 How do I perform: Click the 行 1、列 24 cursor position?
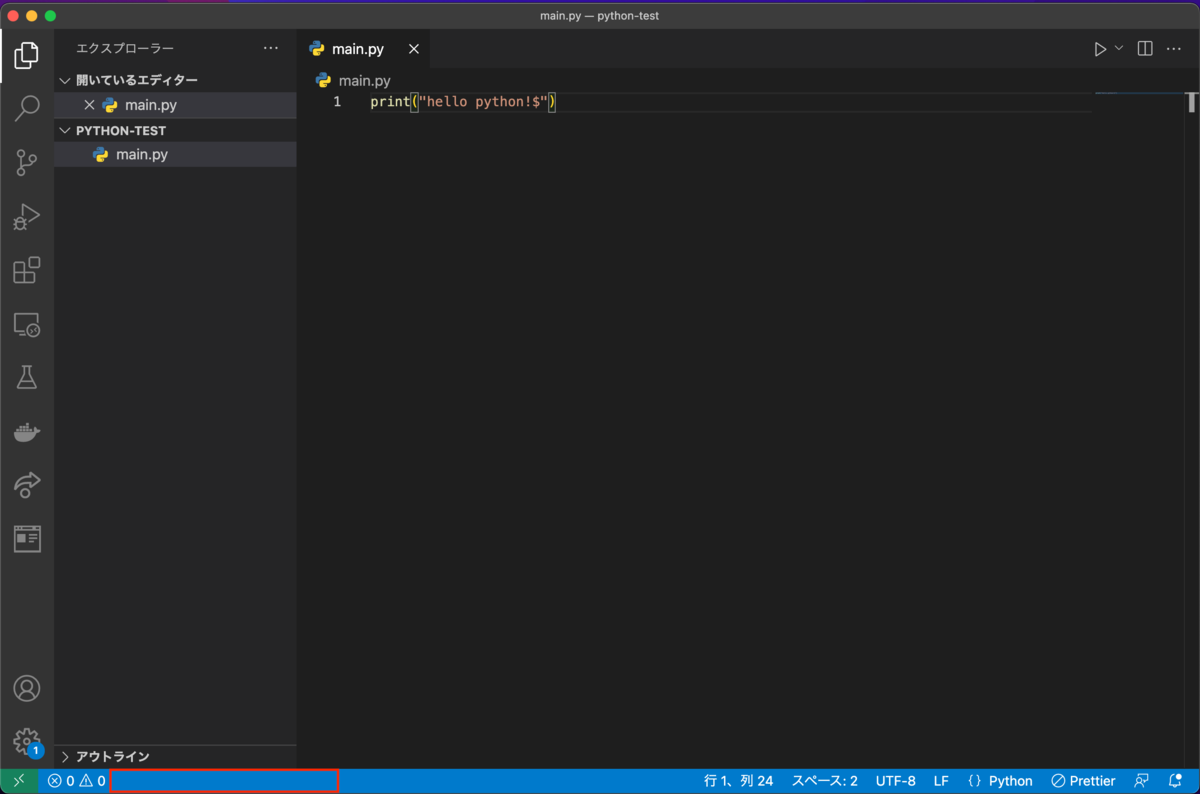[x=739, y=781]
